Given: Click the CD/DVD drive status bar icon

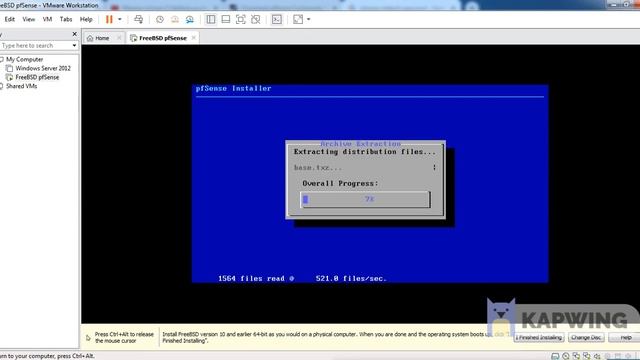Looking at the screenshot, I should (x=566, y=356).
